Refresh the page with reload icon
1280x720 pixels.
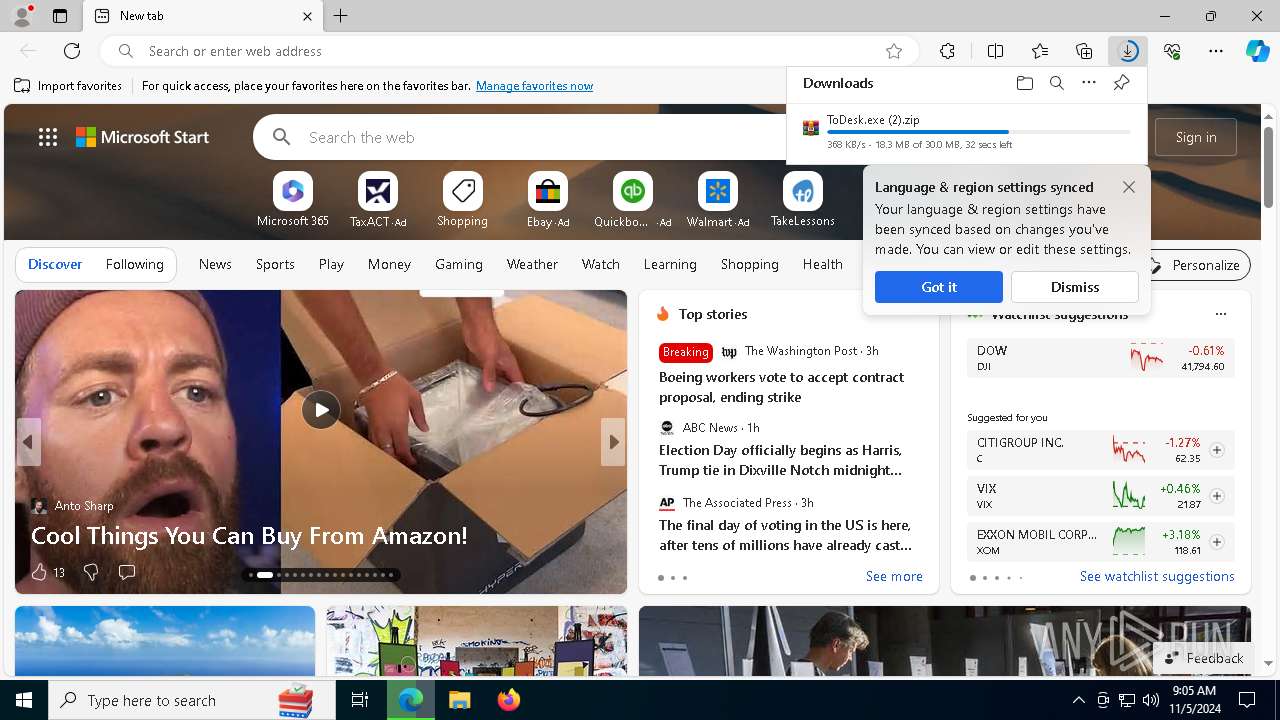pos(72,51)
